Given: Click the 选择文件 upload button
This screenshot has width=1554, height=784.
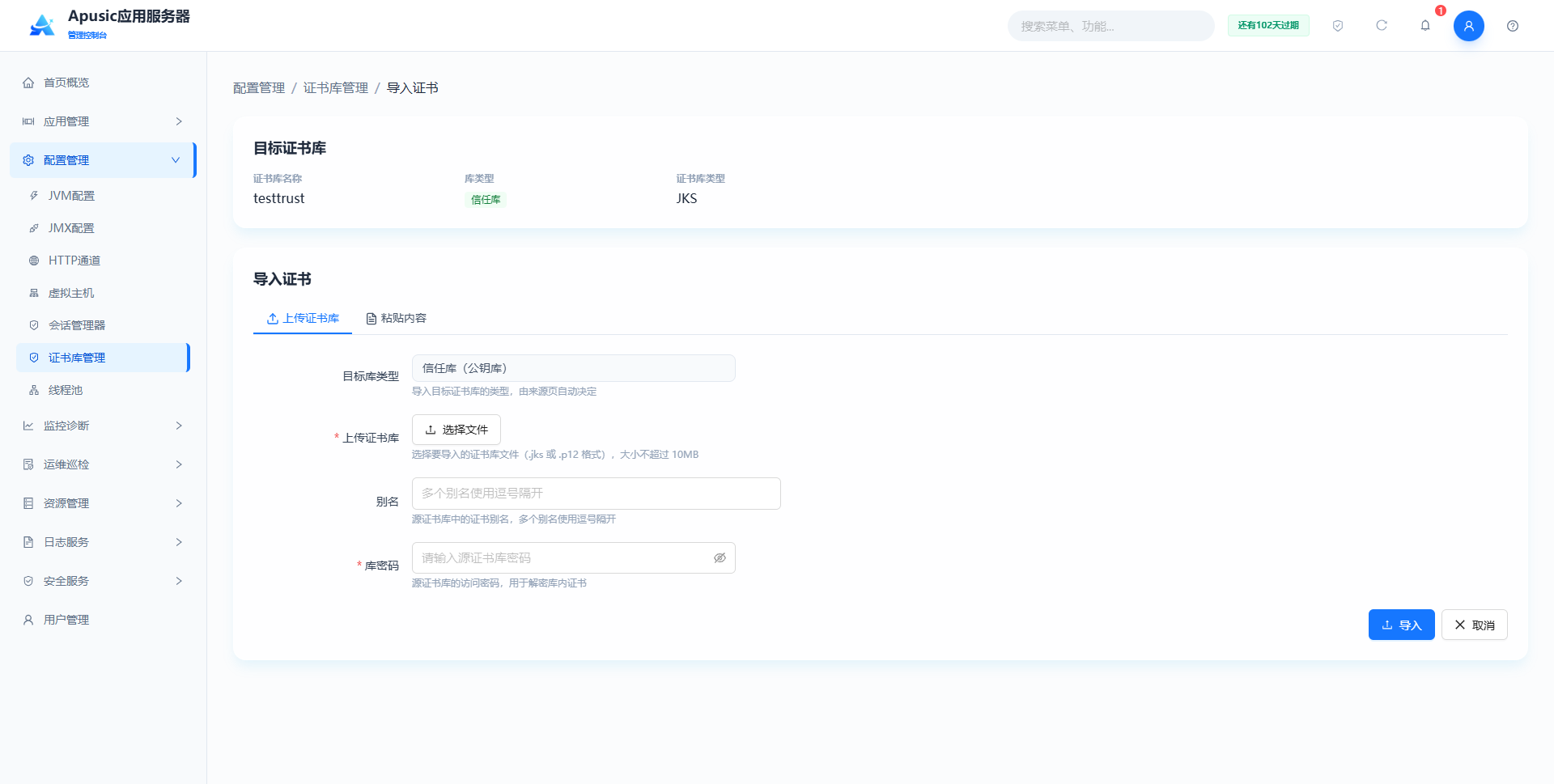Looking at the screenshot, I should pos(456,430).
